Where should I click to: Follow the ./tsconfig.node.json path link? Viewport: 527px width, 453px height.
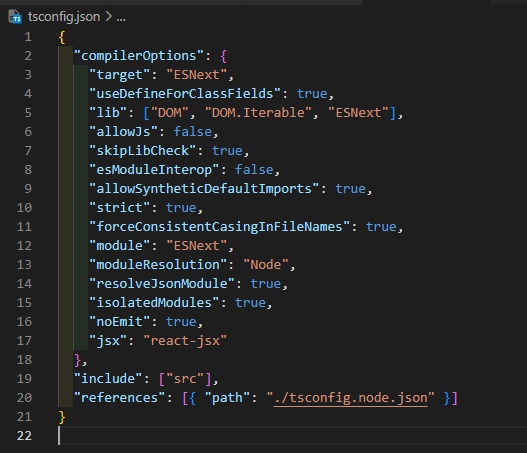[x=351, y=398]
